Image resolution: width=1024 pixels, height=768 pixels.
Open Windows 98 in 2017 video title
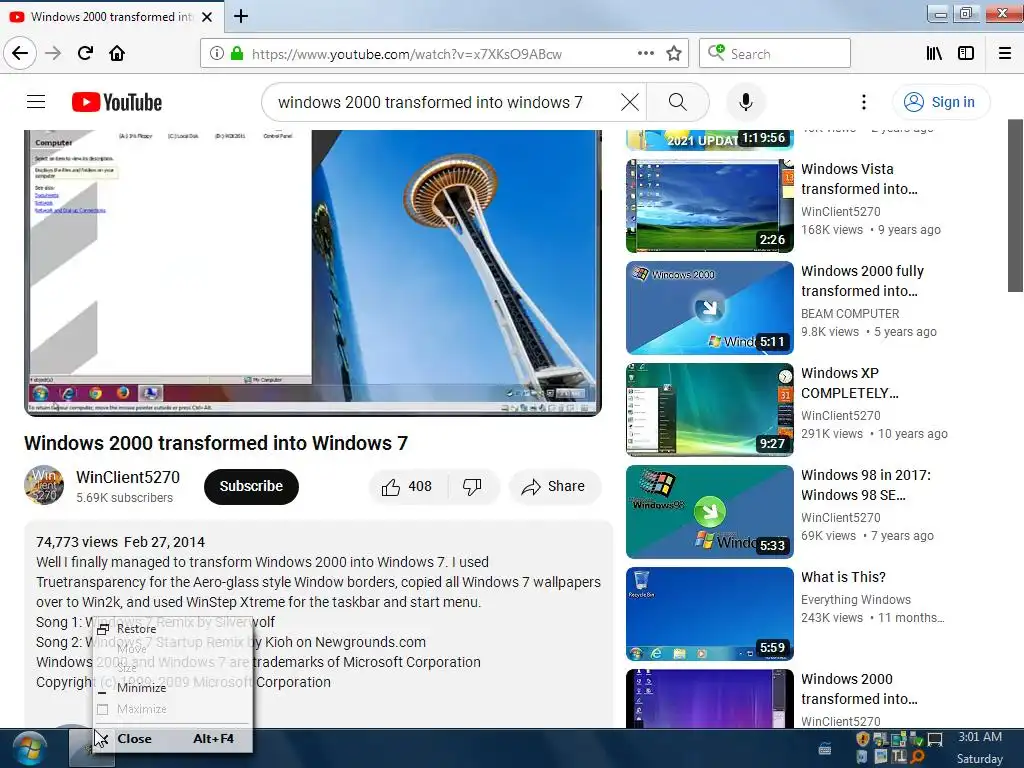866,485
